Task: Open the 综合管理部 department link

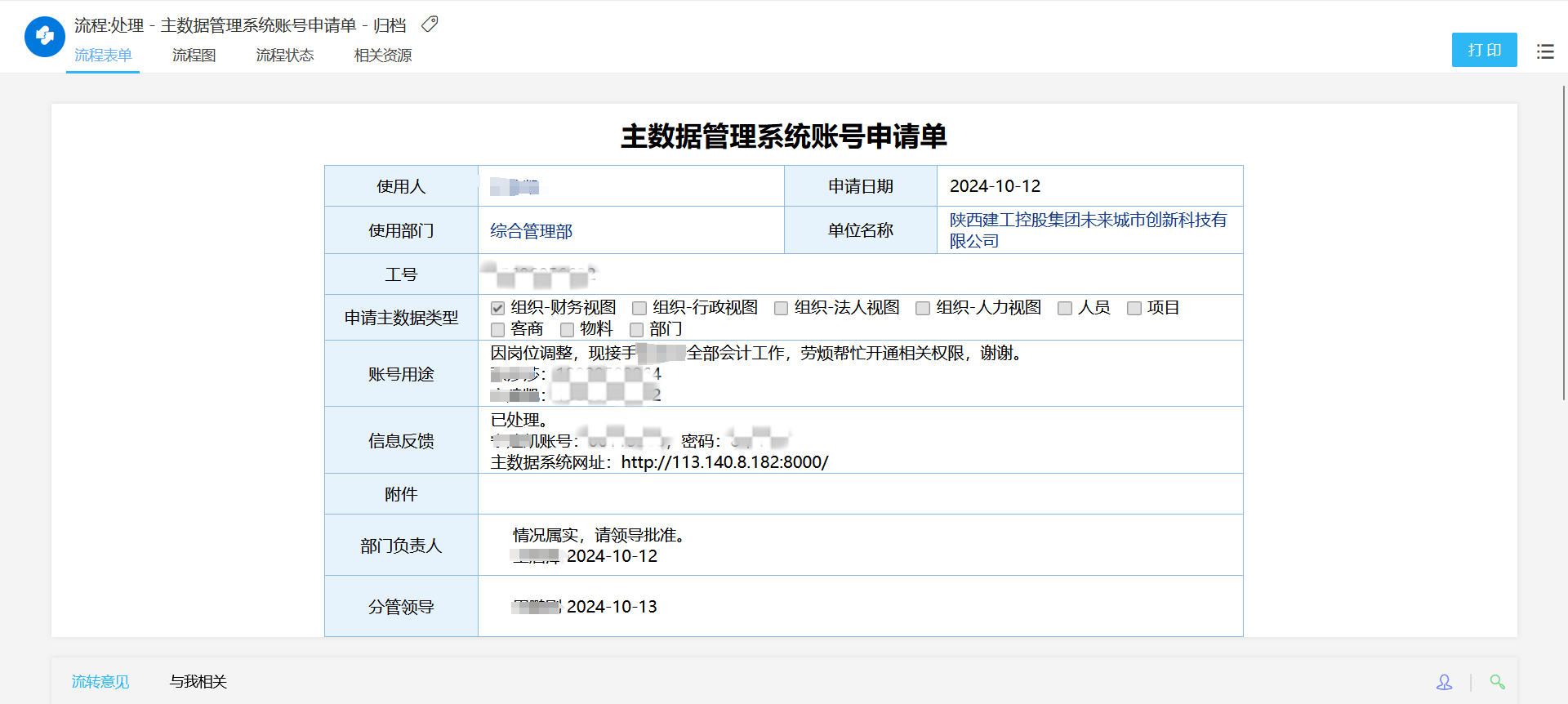Action: coord(531,231)
